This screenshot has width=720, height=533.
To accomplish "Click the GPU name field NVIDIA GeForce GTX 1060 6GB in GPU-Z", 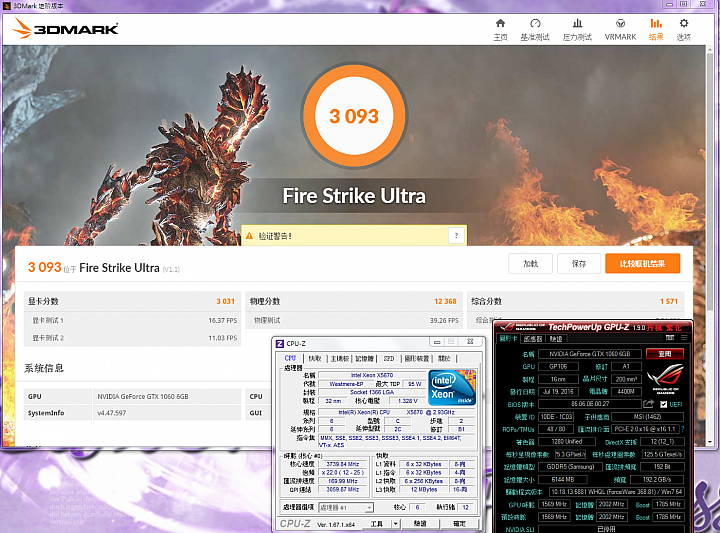I will pos(590,353).
